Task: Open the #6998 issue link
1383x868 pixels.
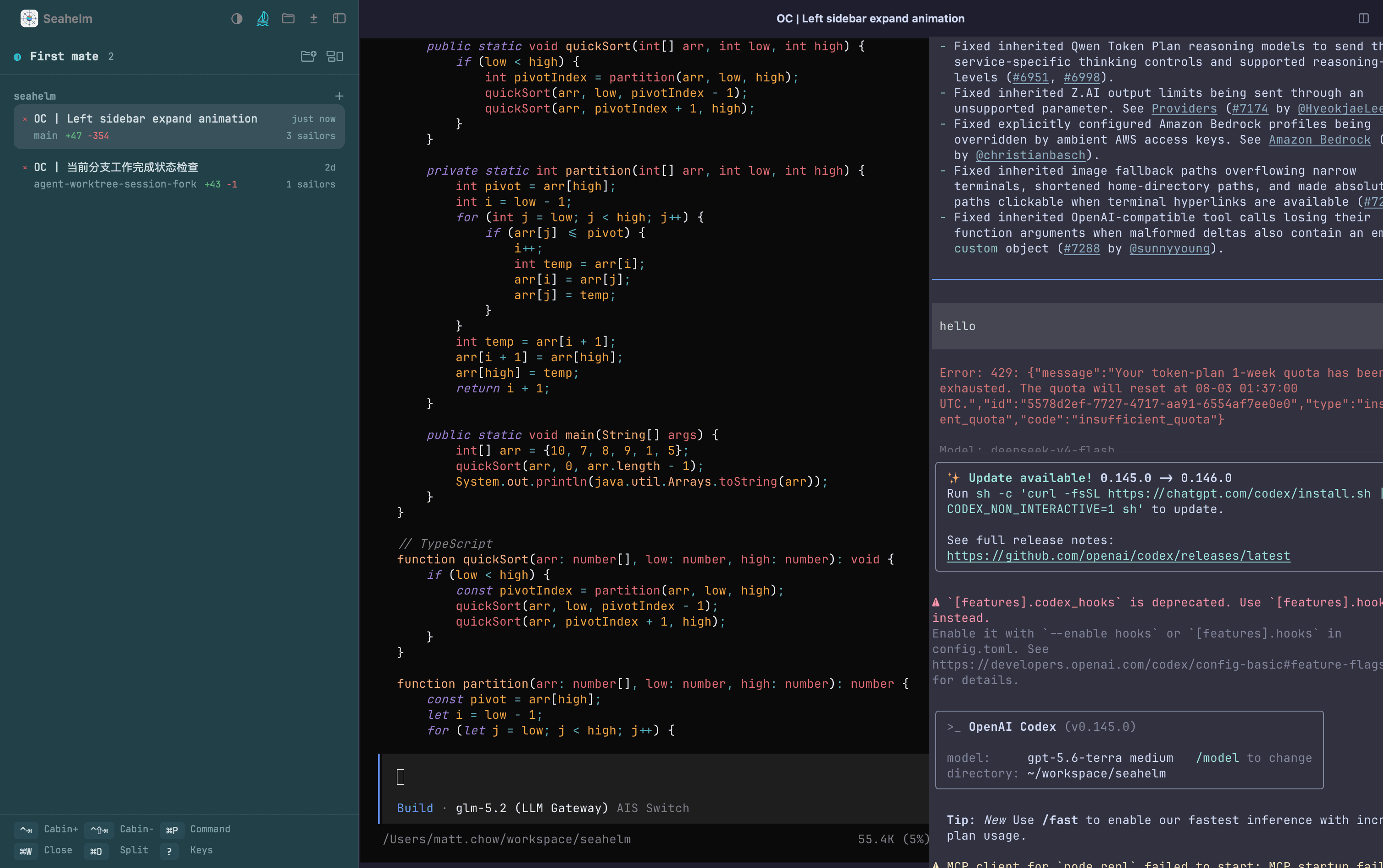Action: coord(1082,77)
